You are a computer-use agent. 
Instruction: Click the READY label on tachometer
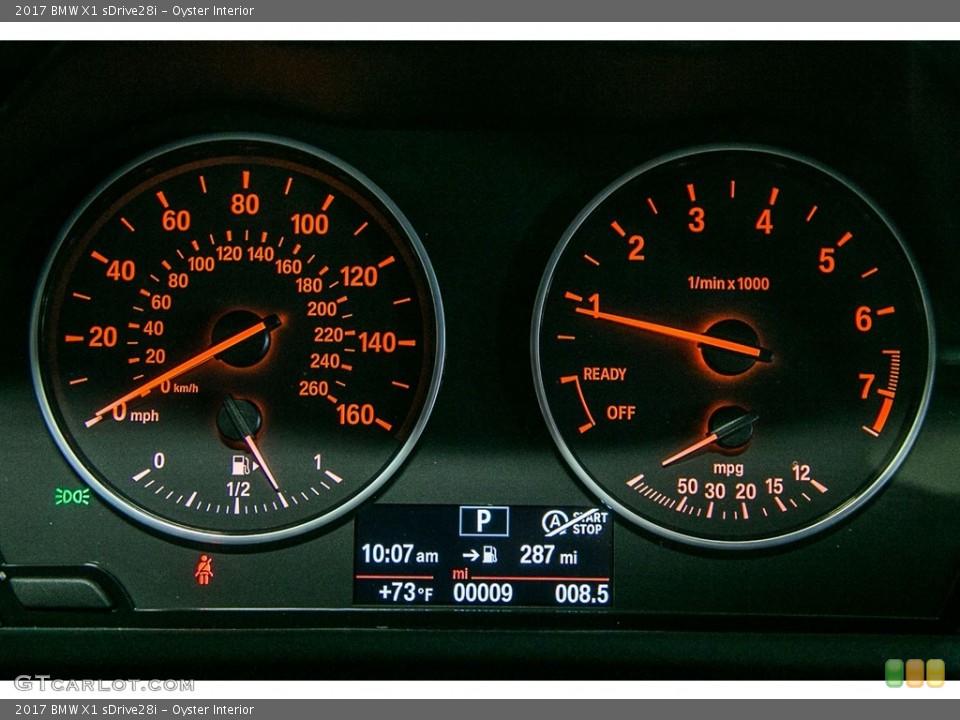tap(604, 374)
